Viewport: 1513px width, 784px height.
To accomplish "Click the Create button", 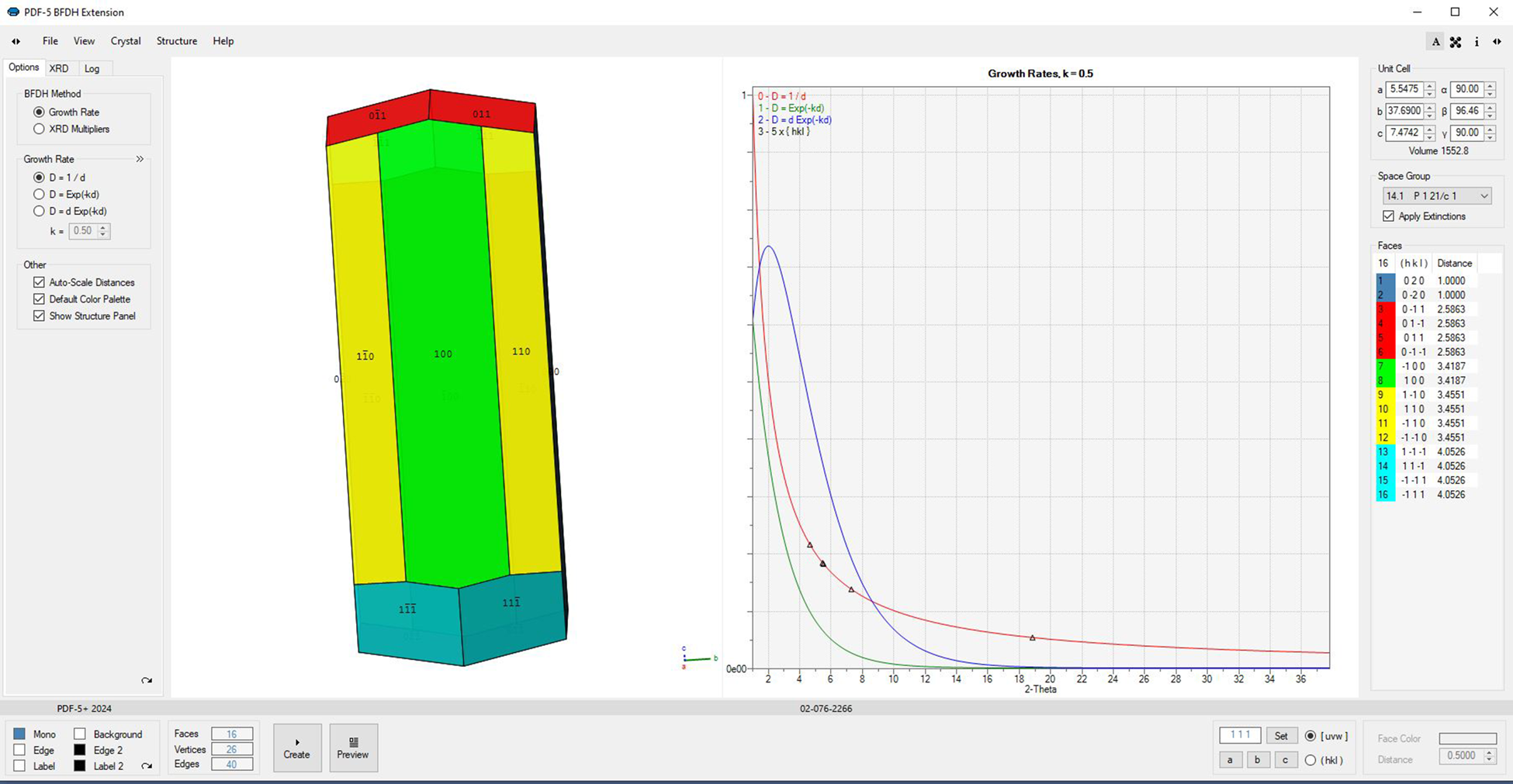I will point(297,747).
